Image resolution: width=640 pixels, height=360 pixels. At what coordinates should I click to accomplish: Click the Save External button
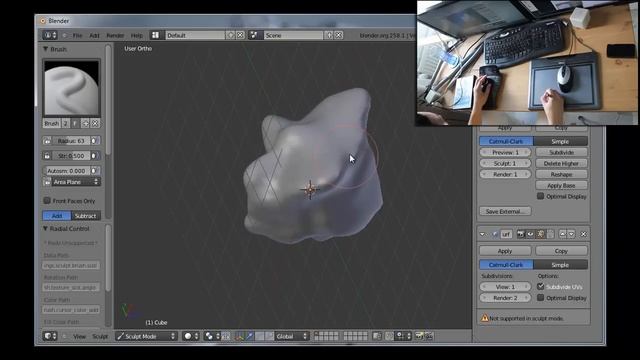(505, 211)
